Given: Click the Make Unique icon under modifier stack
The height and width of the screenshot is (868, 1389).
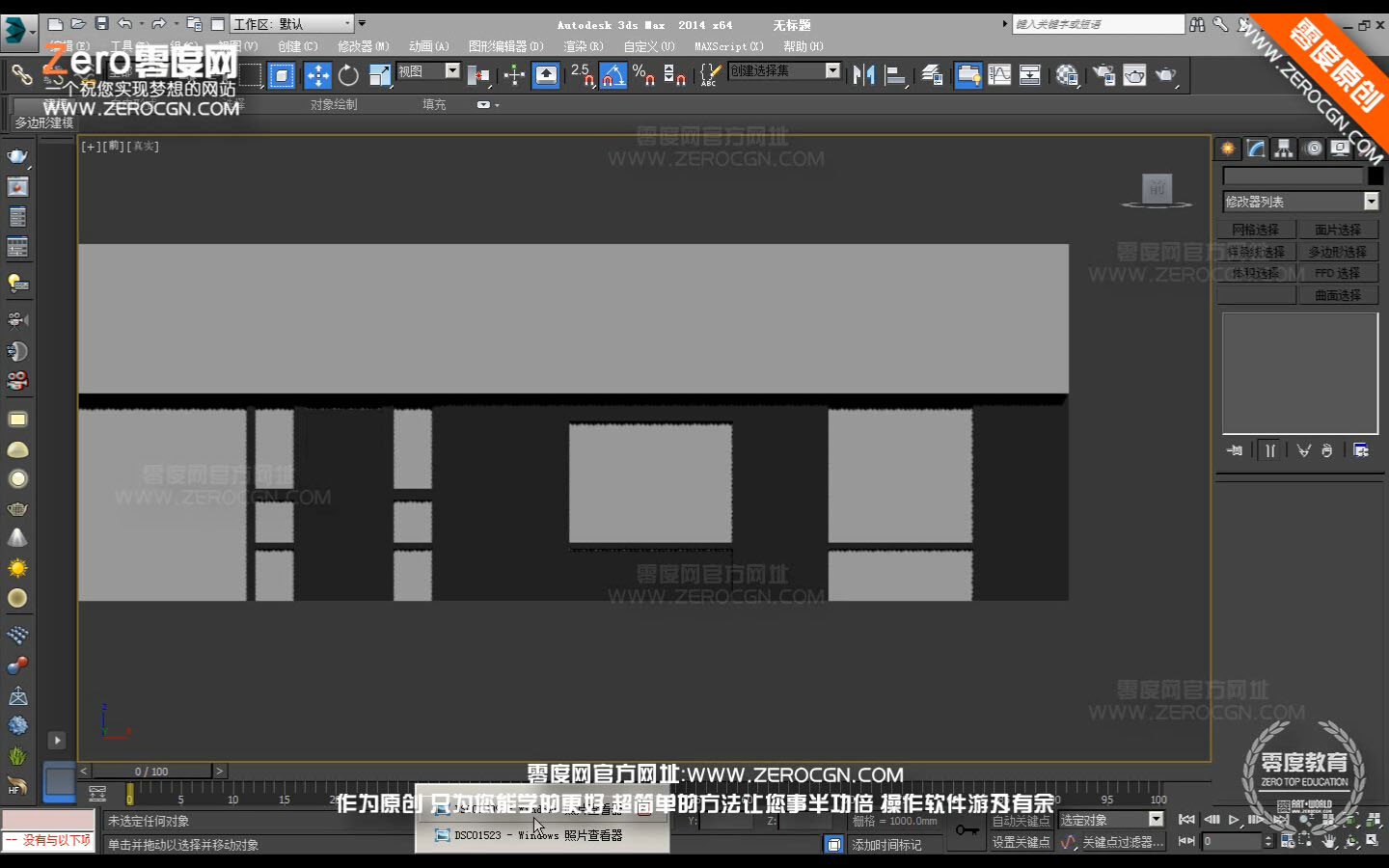Looking at the screenshot, I should 1304,450.
